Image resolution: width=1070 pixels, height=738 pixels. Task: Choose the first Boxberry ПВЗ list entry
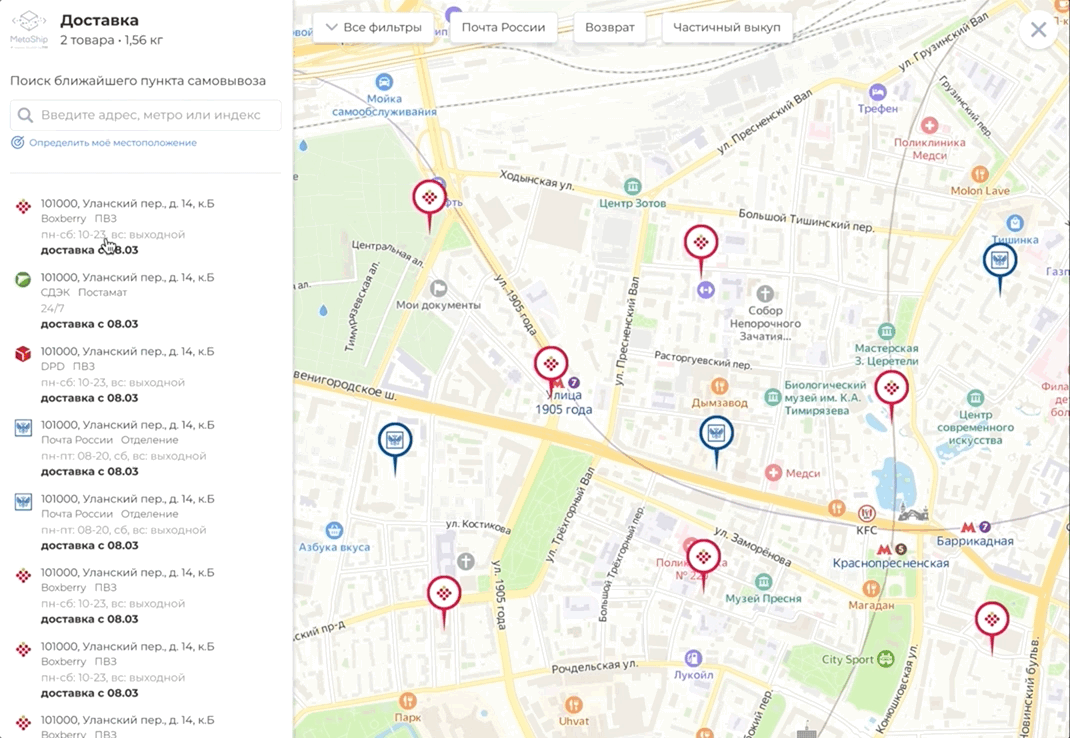click(x=145, y=227)
